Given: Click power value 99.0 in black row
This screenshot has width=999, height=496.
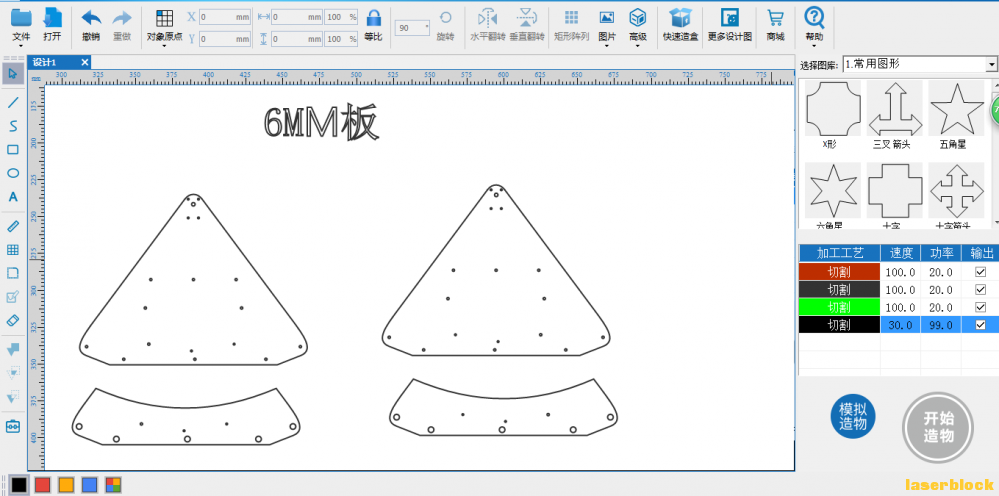Looking at the screenshot, I should point(941,325).
